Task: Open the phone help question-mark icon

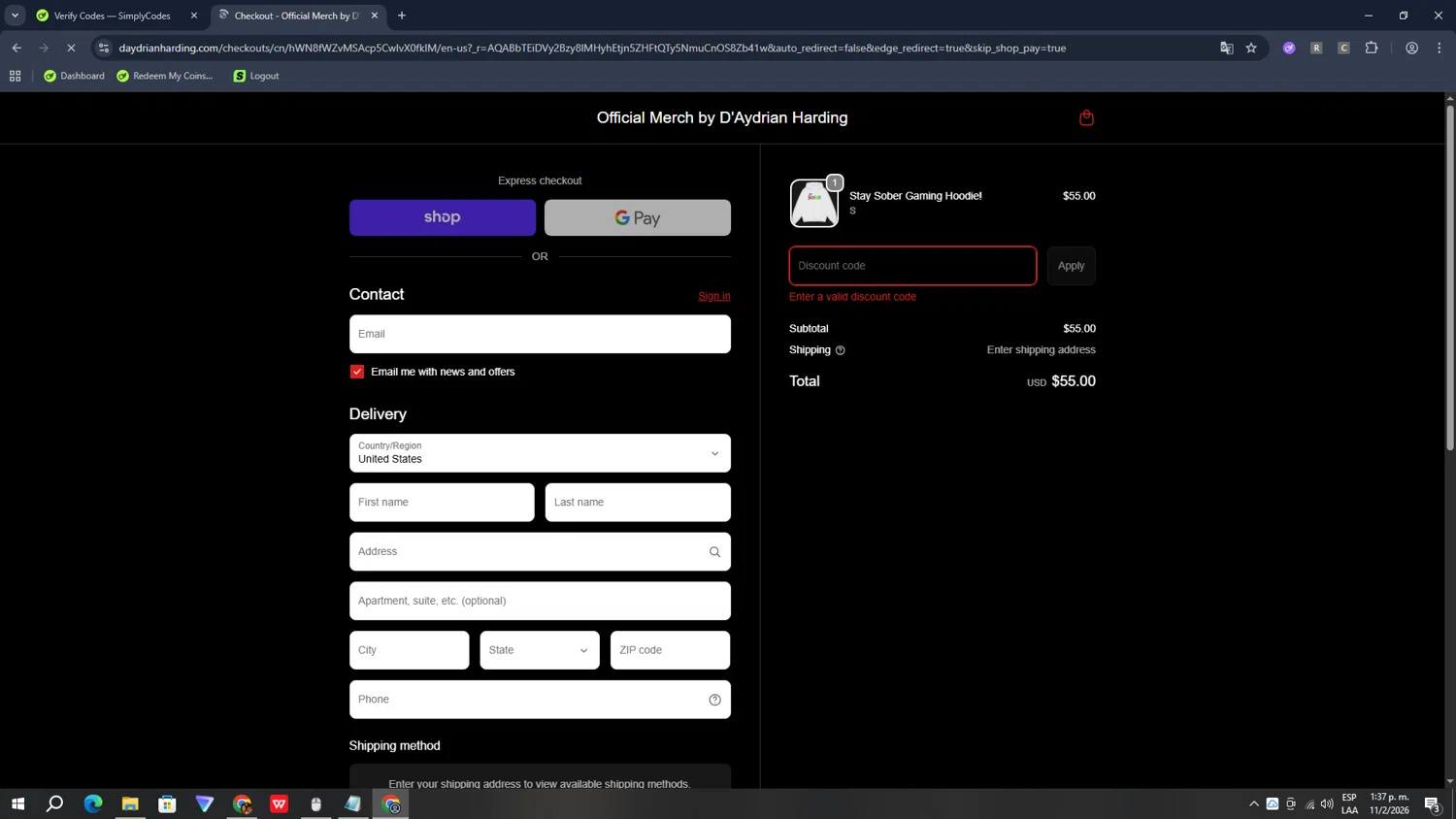Action: pos(714,700)
